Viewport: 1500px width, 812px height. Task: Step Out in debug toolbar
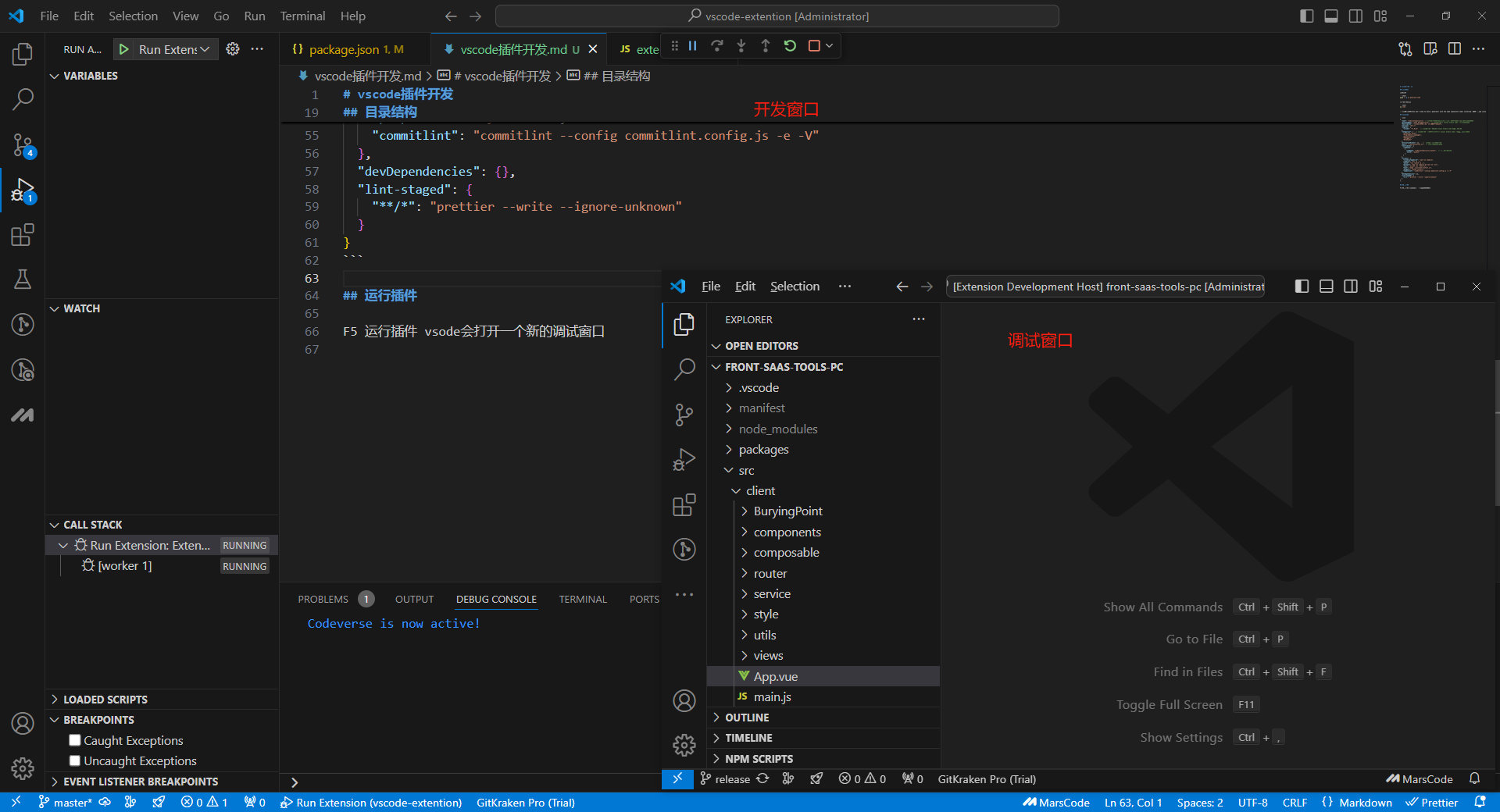[765, 46]
